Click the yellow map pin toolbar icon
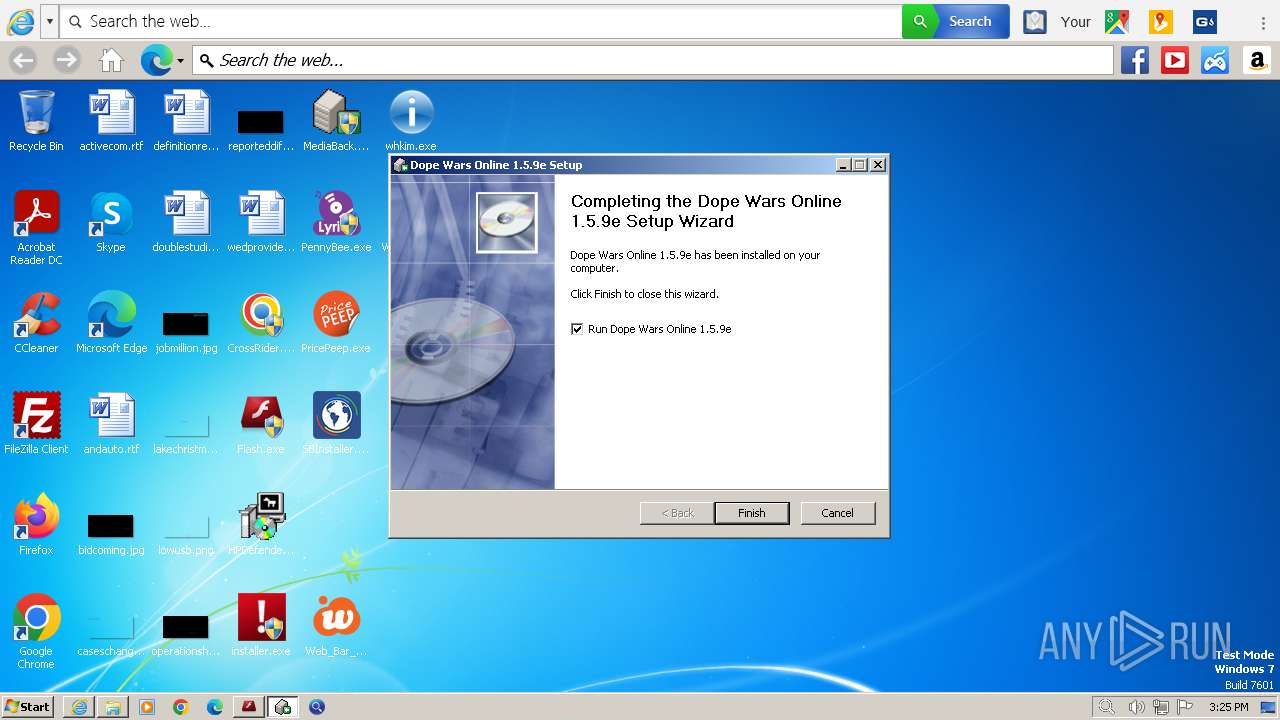The image size is (1280, 720). click(1161, 21)
